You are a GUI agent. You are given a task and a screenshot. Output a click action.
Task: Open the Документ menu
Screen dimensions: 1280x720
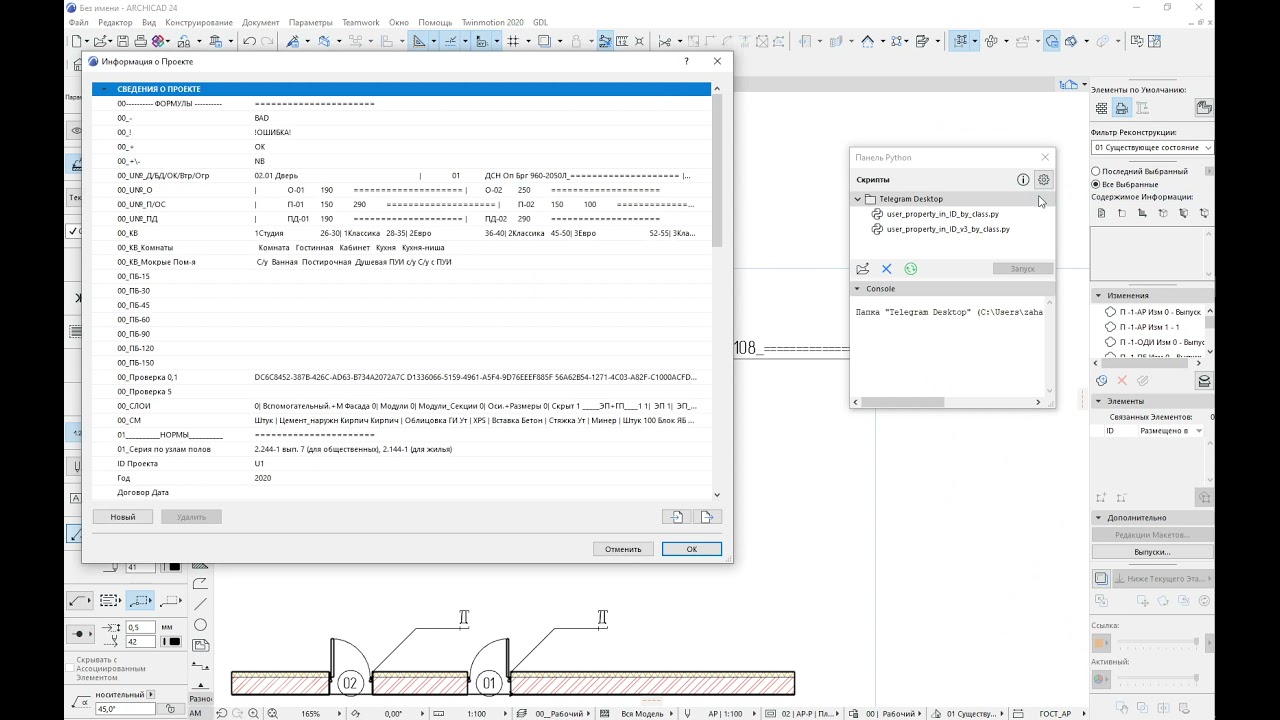(x=261, y=22)
